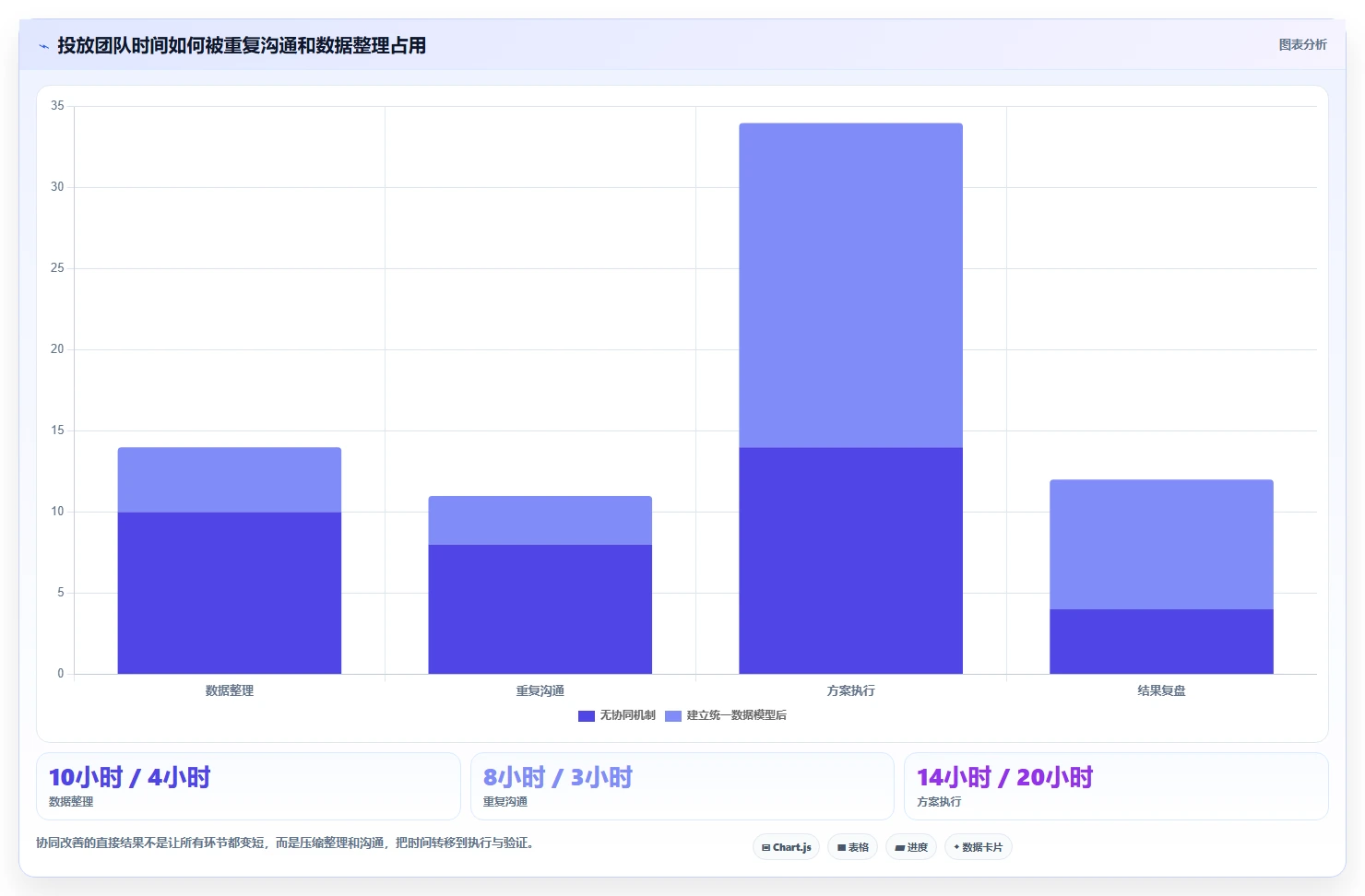1365x896 pixels.
Task: Click the 无协同机制 dark blue legend swatch
Action: click(587, 716)
